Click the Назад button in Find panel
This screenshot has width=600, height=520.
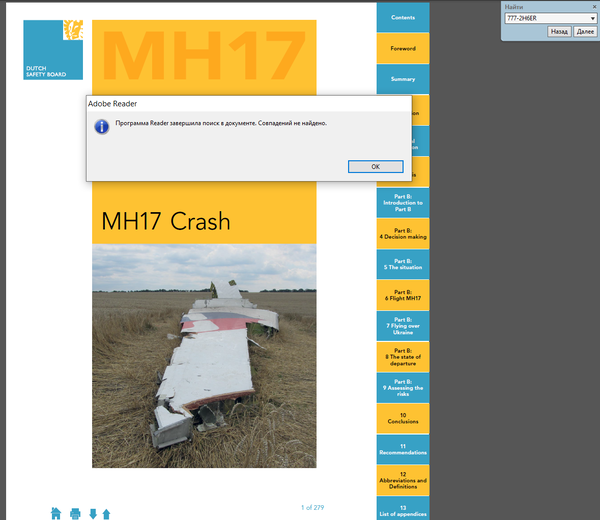[x=559, y=31]
